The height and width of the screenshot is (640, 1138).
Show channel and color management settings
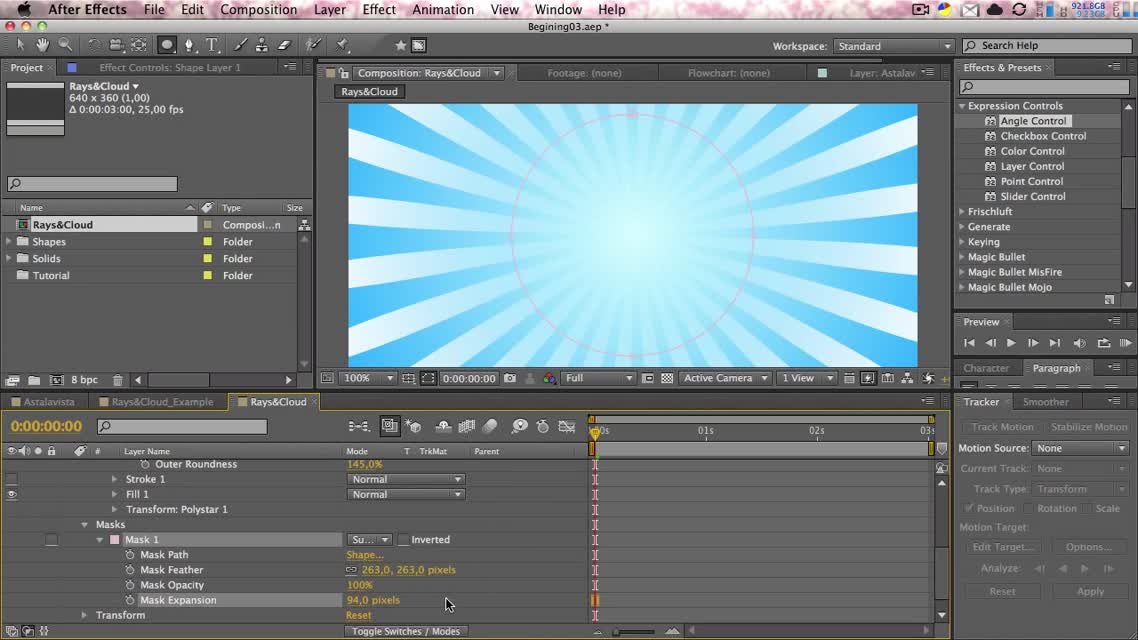(549, 378)
